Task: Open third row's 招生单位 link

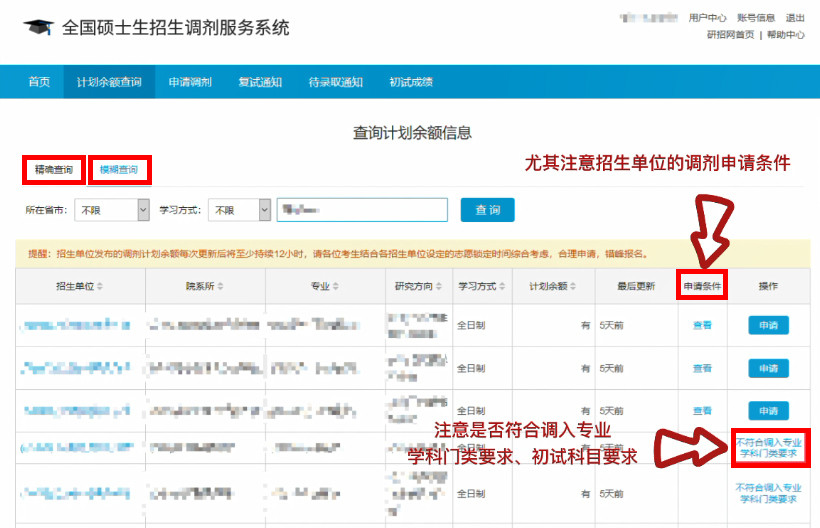Action: coord(76,411)
